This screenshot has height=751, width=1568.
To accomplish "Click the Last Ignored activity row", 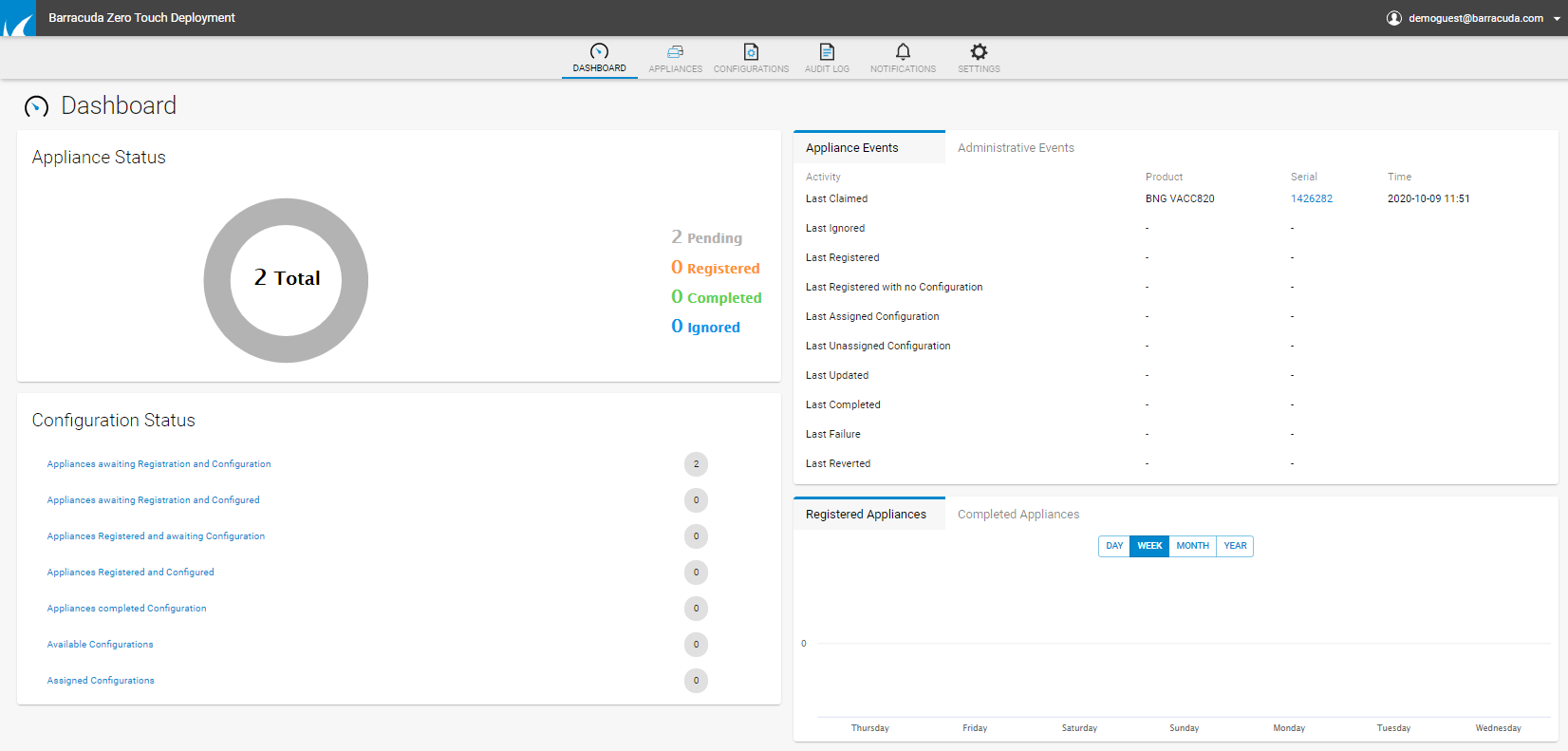I will pos(1175,228).
